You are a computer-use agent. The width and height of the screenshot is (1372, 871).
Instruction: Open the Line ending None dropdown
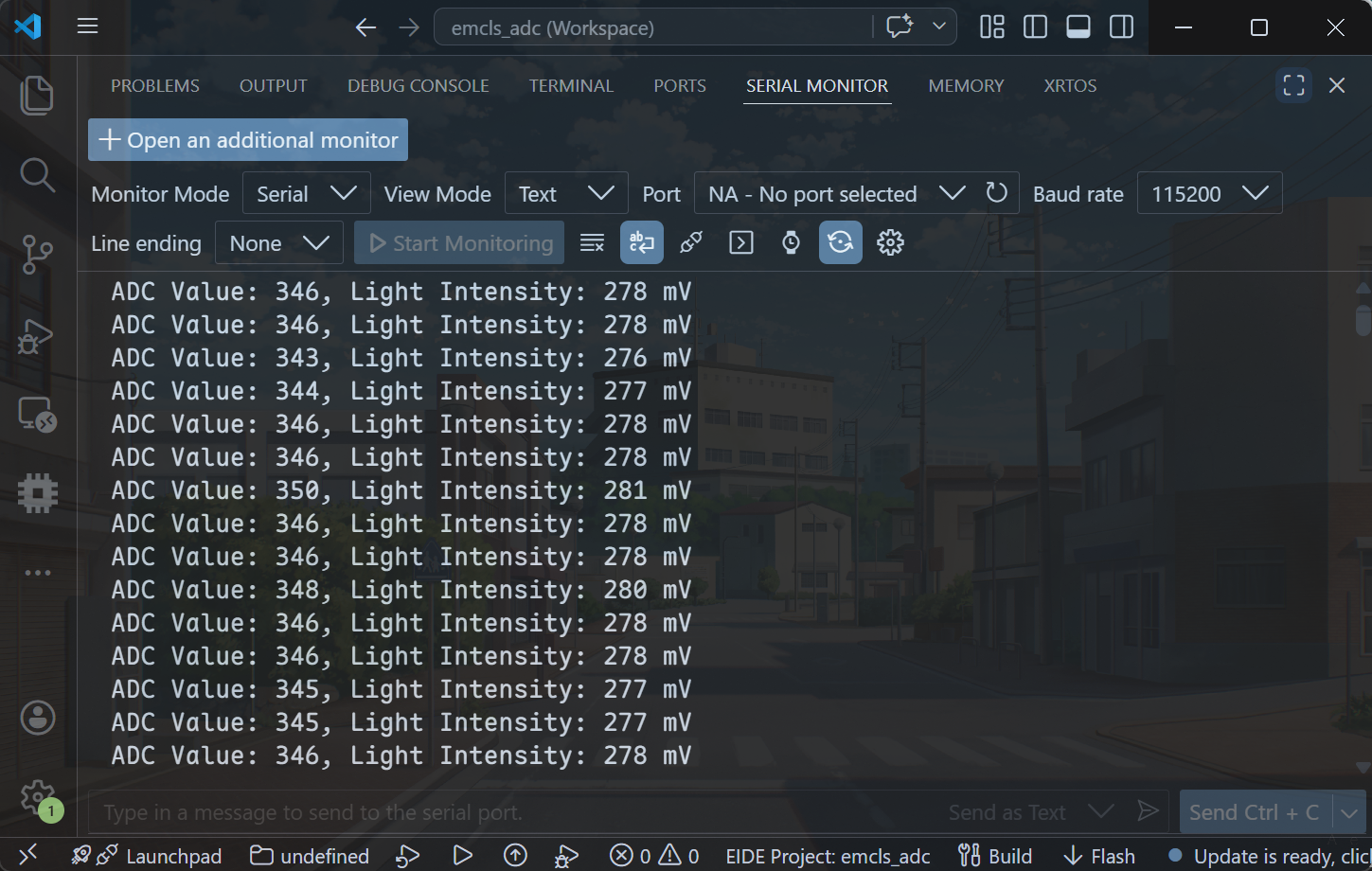click(x=279, y=243)
